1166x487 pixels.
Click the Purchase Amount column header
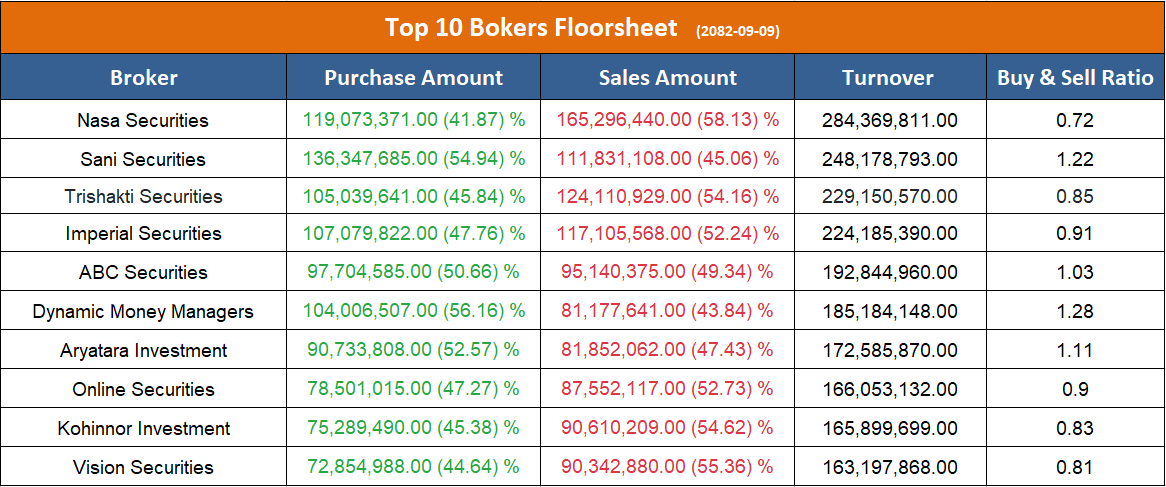pos(413,77)
